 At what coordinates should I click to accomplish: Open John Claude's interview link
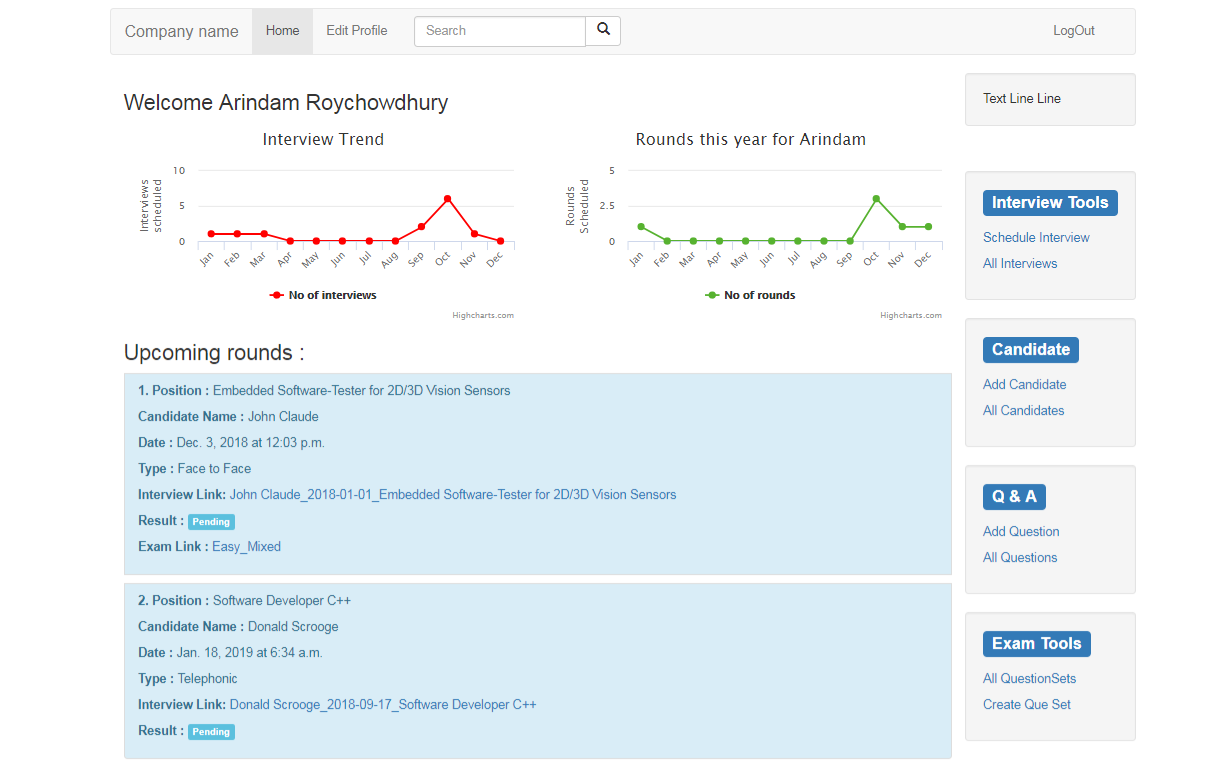tap(453, 495)
